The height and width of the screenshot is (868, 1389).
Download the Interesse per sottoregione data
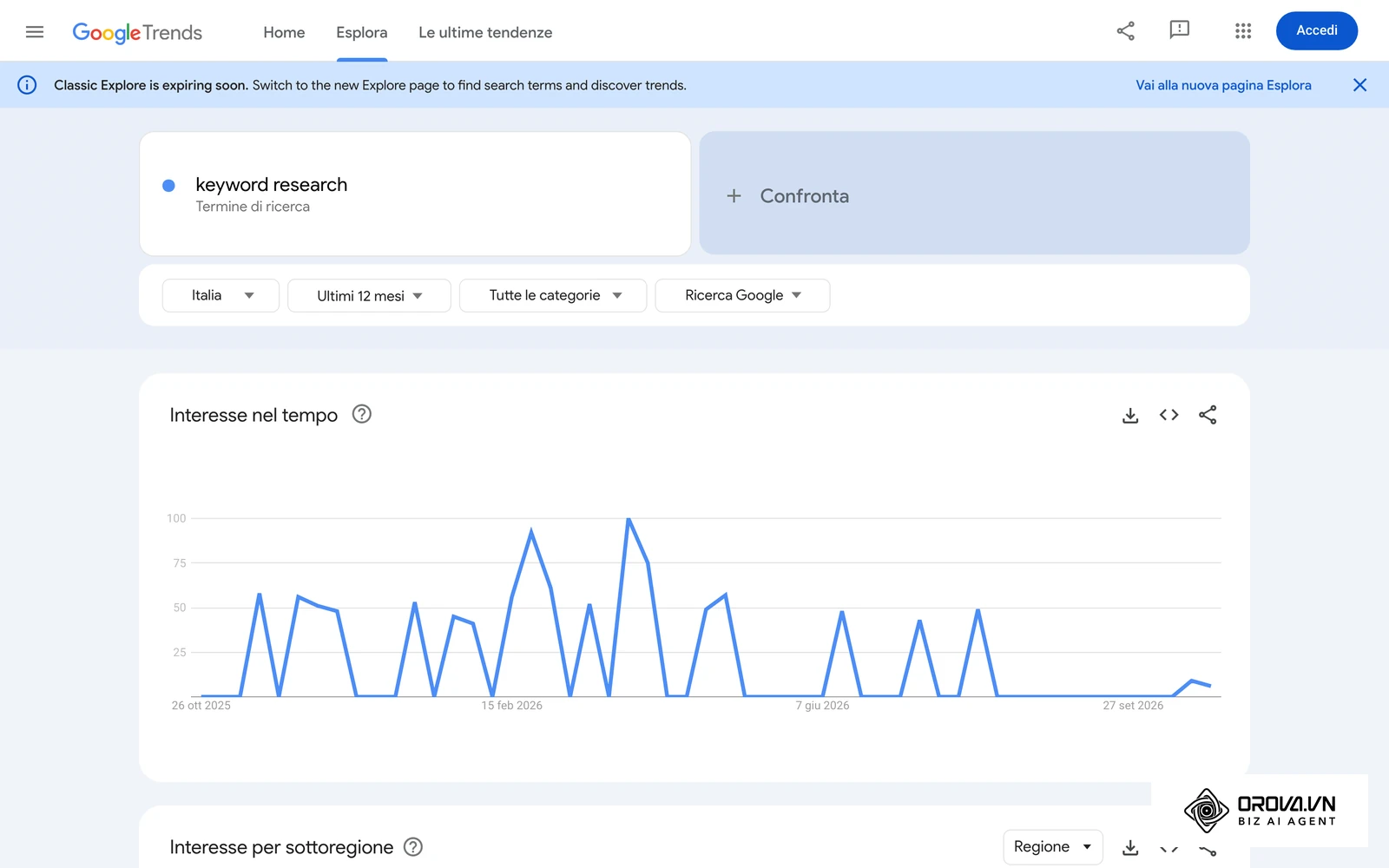coord(1130,847)
